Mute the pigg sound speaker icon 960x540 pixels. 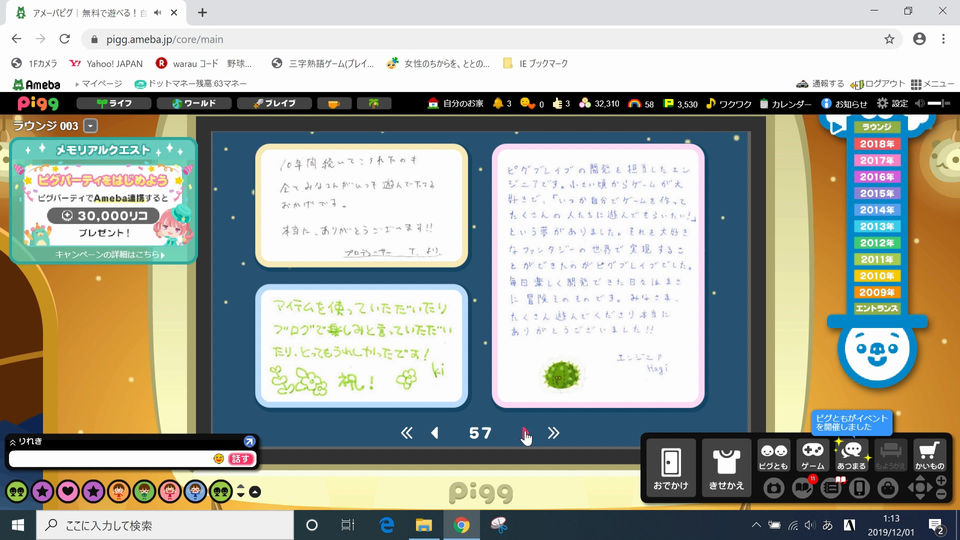(919, 103)
